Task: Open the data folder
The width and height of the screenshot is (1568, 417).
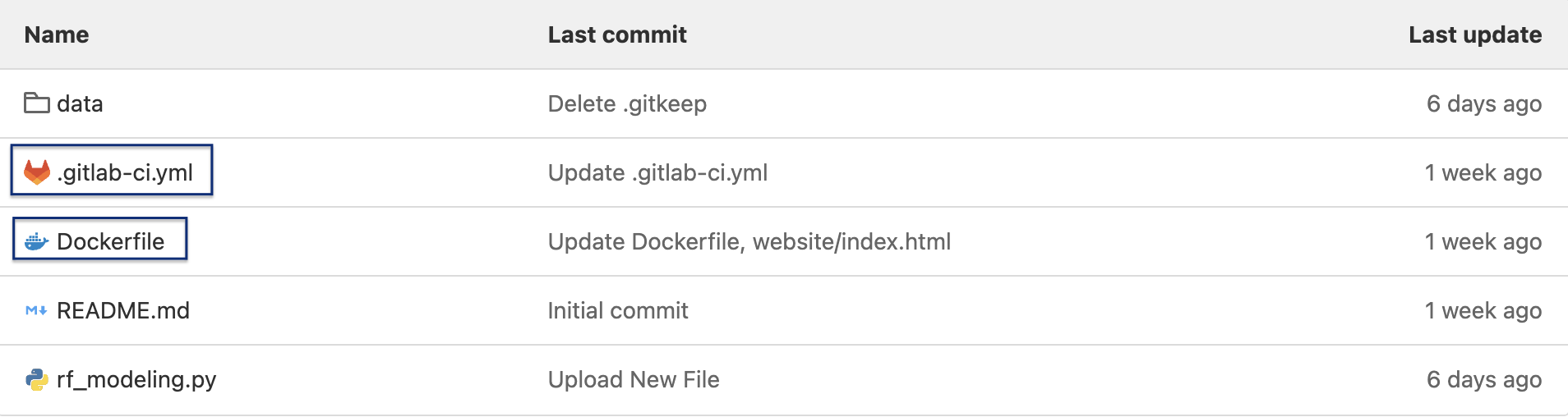Action: pos(80,103)
